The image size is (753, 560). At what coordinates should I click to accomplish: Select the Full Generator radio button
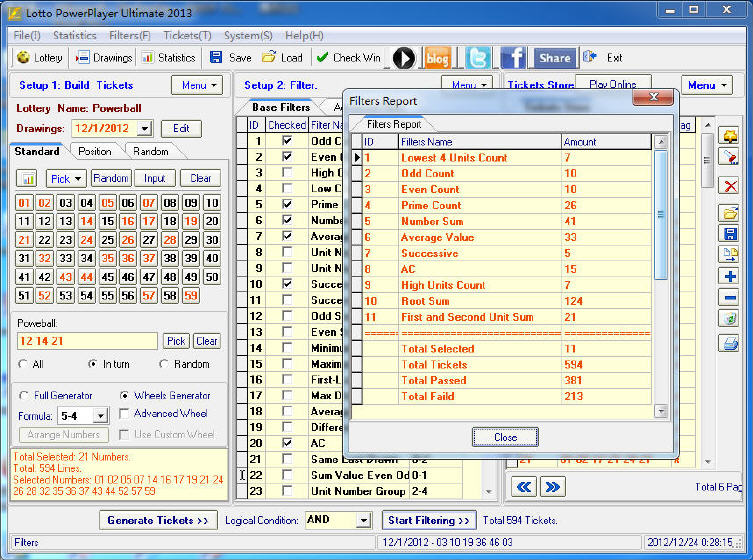point(23,396)
